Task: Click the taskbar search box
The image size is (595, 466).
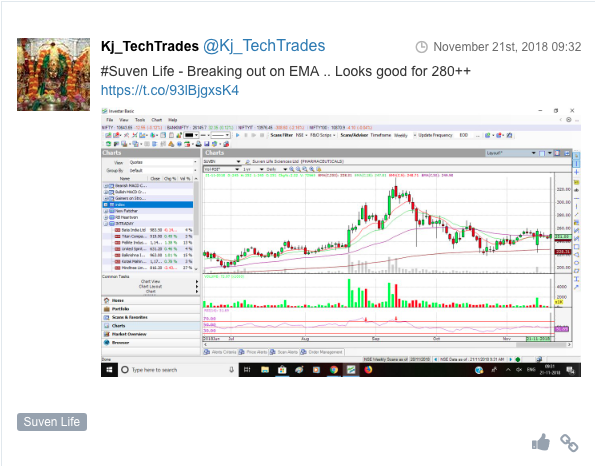Action: tap(178, 370)
